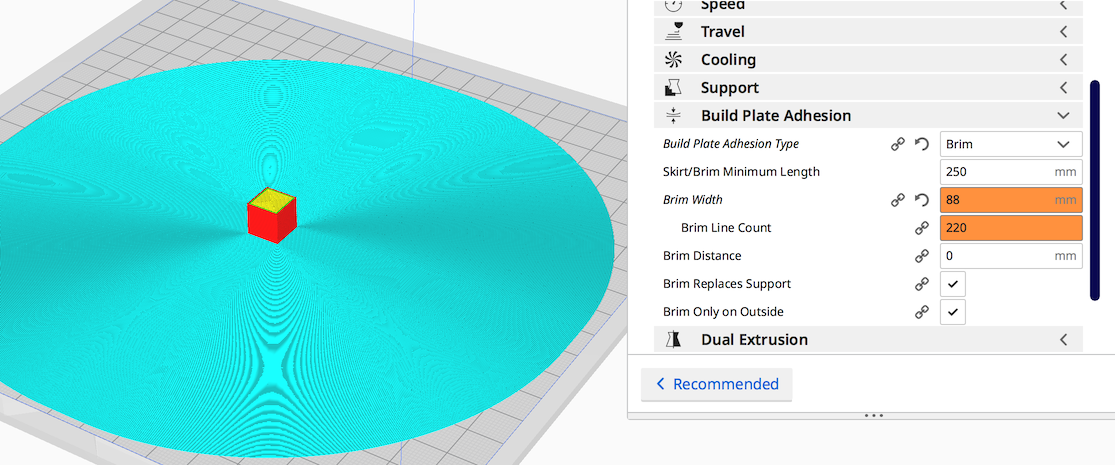Image resolution: width=1115 pixels, height=465 pixels.
Task: Click the Dual Extrusion icon
Action: pyautogui.click(x=673, y=339)
